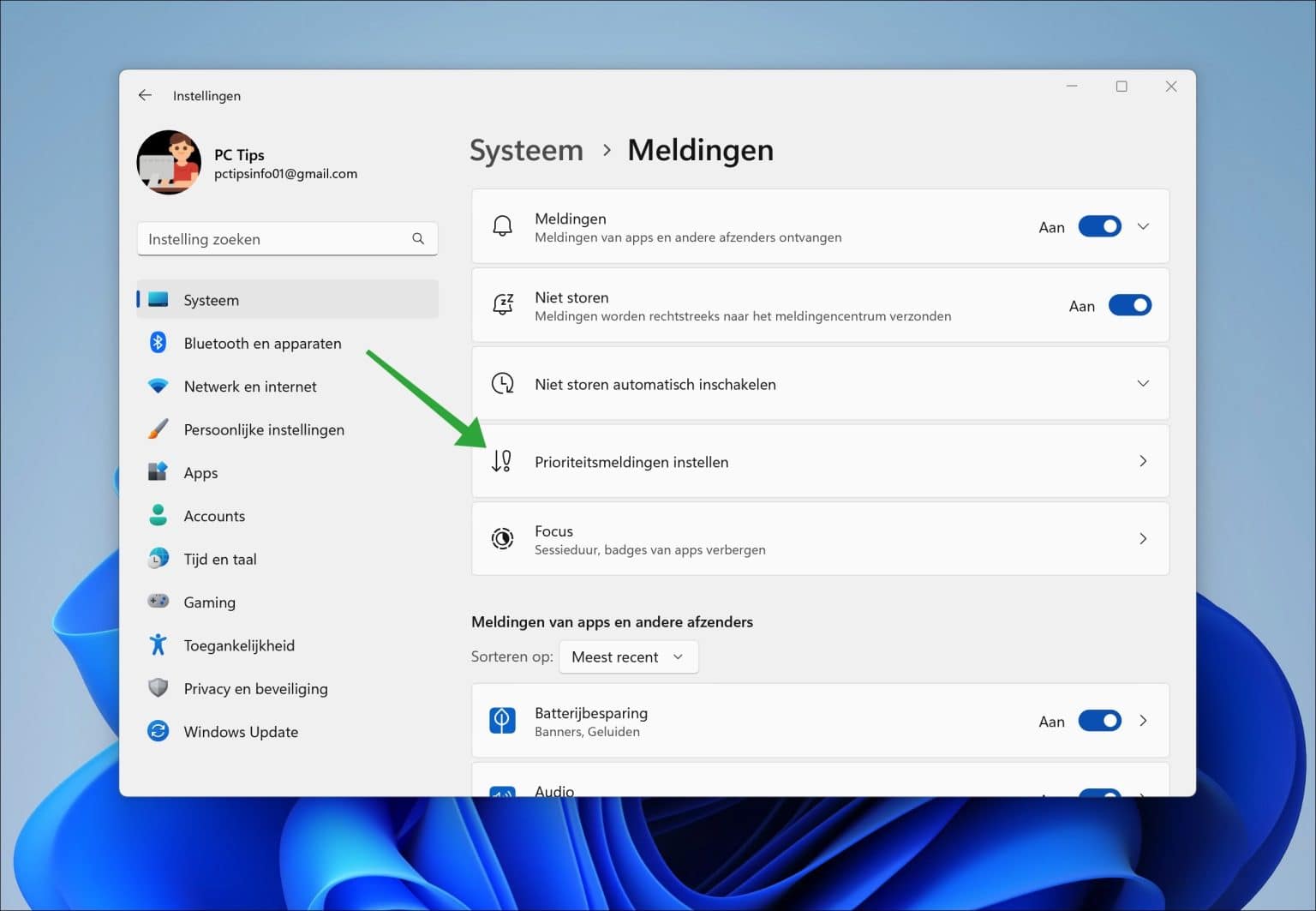
Task: Click the Gaming controller icon
Action: [159, 602]
